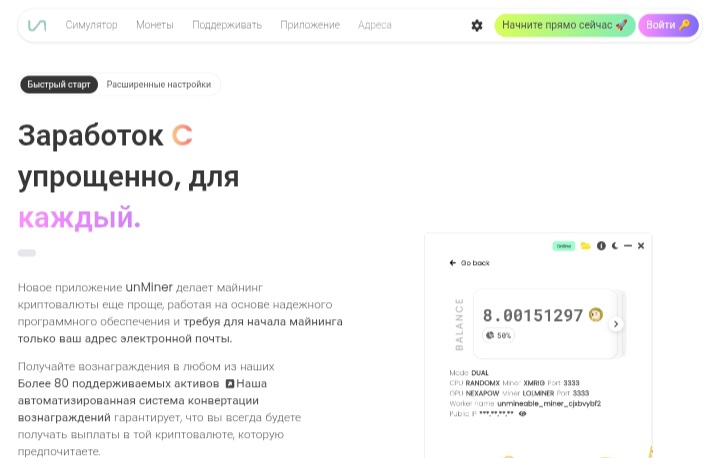Image resolution: width=720 pixels, height=458 pixels.
Task: Click the 50% pie chart badge
Action: tap(498, 335)
